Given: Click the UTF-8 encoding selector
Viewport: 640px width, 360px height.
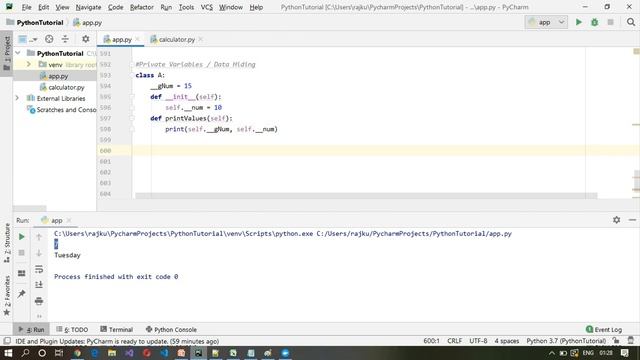Looking at the screenshot, I should click(x=478, y=341).
